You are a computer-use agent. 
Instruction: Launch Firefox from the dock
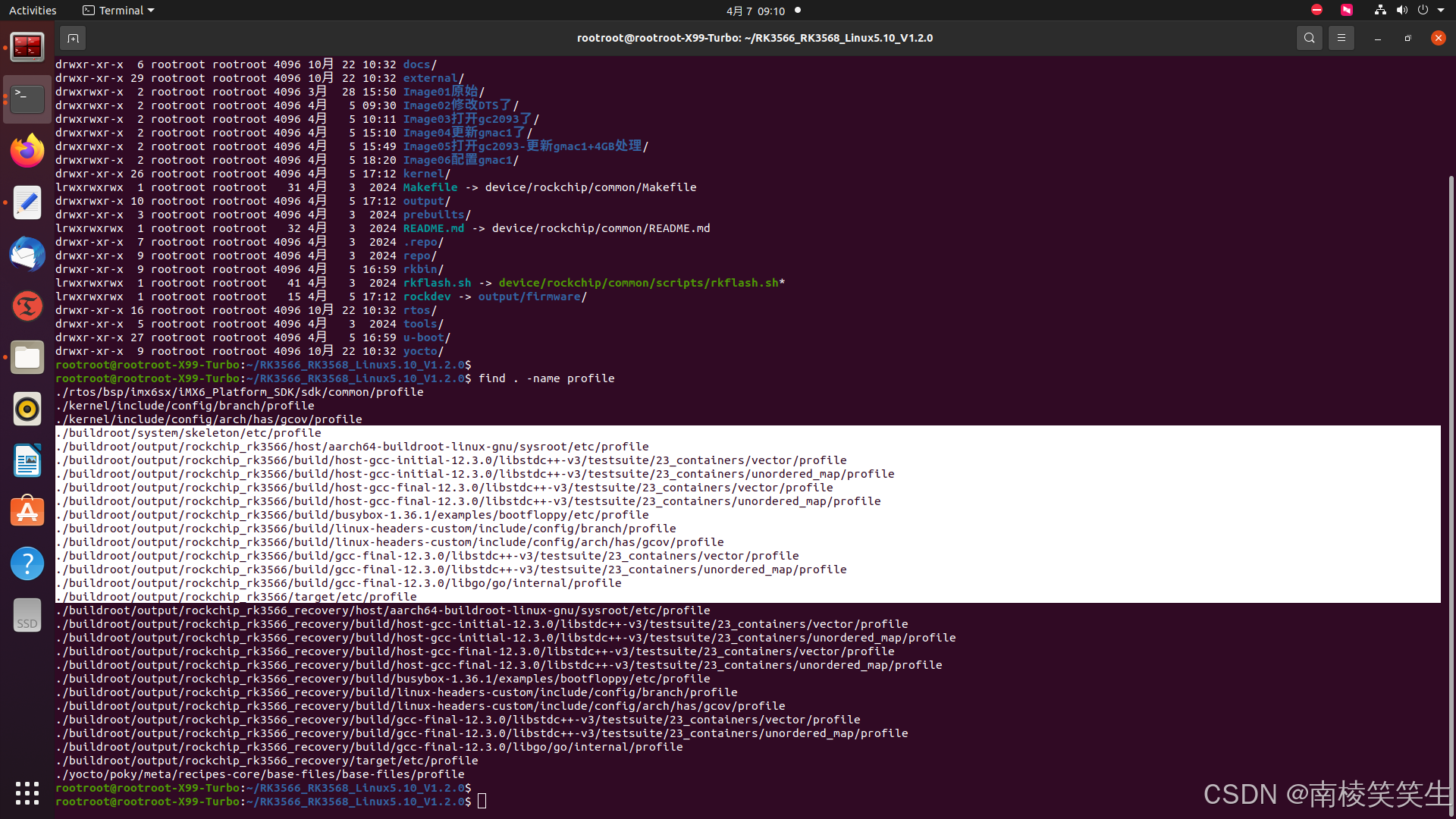(x=27, y=151)
